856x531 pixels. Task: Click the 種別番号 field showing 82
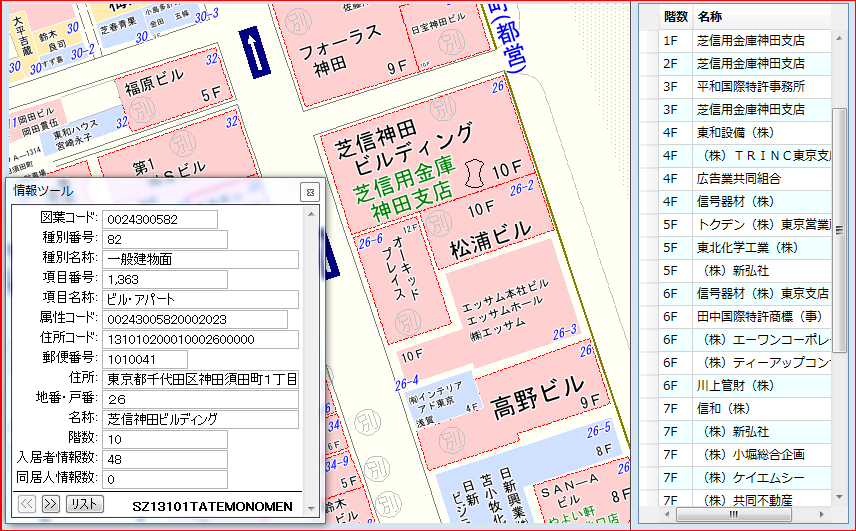coord(164,240)
